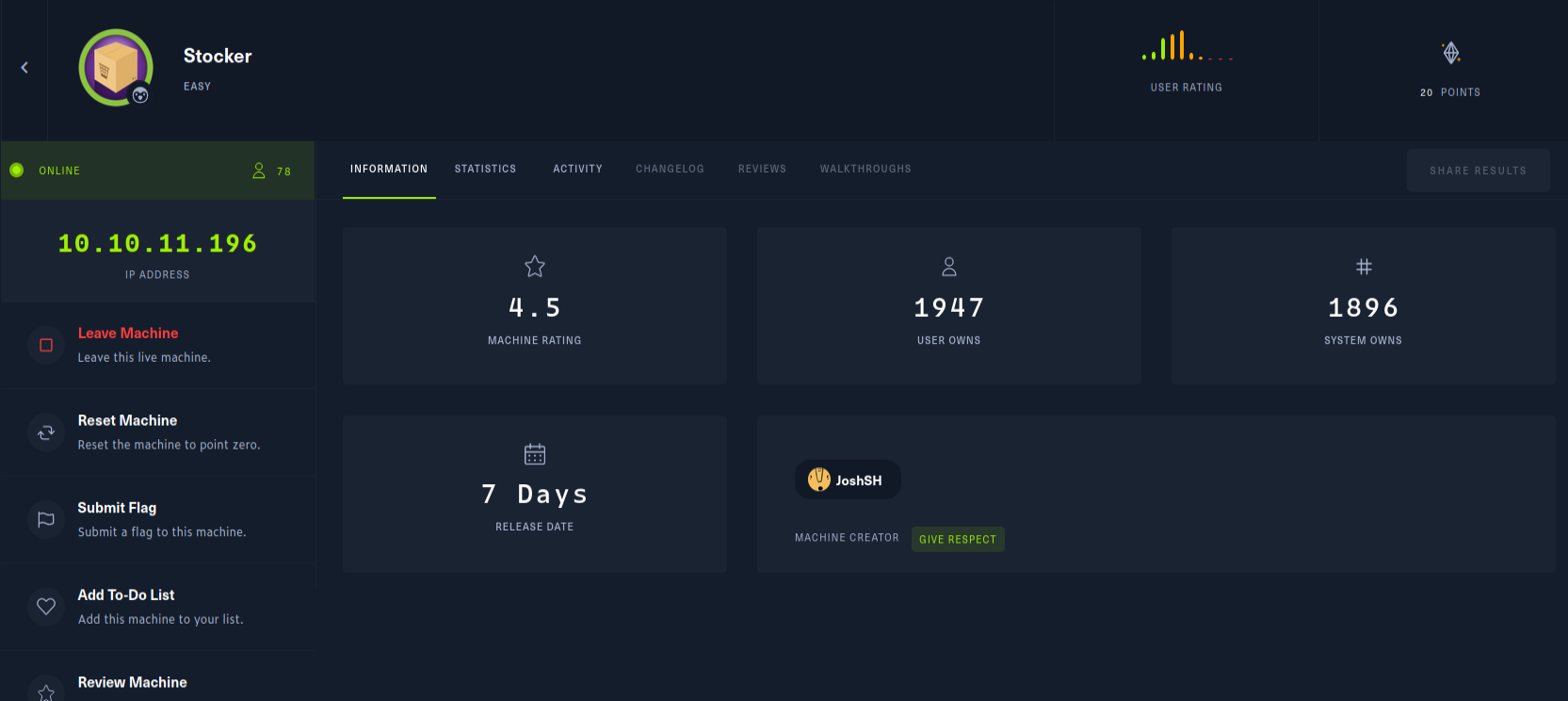Open the Stocker machine avatar image
Screen dimensions: 1568x701
[116, 67]
